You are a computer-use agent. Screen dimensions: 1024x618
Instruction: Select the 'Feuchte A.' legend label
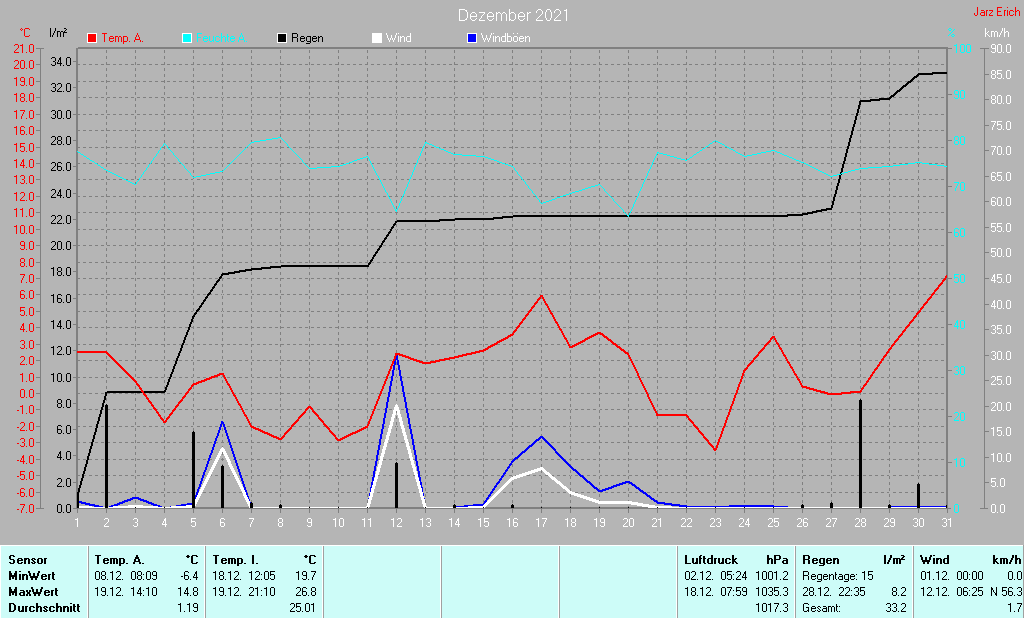click(x=221, y=38)
